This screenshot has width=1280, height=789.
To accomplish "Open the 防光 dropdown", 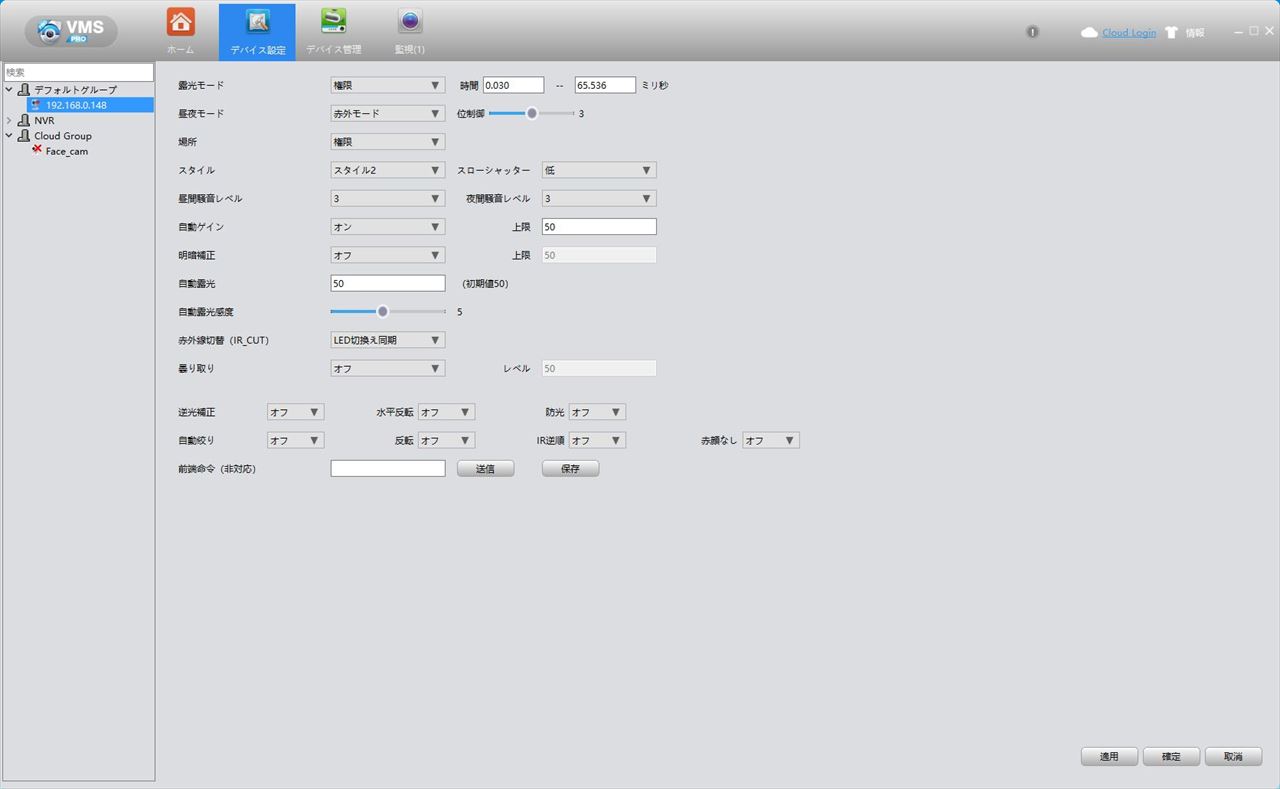I will tap(597, 412).
